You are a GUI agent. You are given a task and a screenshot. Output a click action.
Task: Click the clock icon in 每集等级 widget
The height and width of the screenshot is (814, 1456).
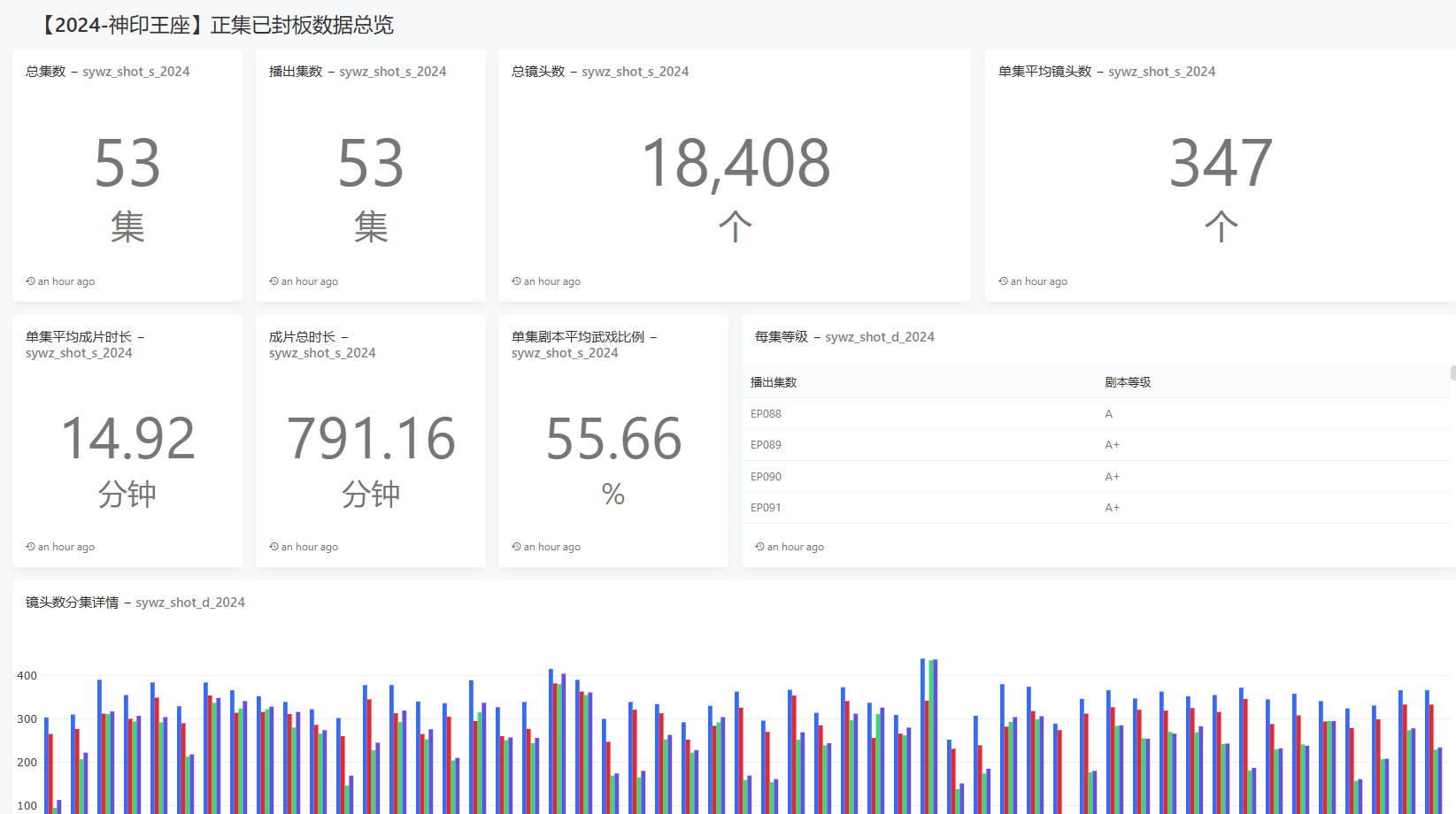[759, 547]
